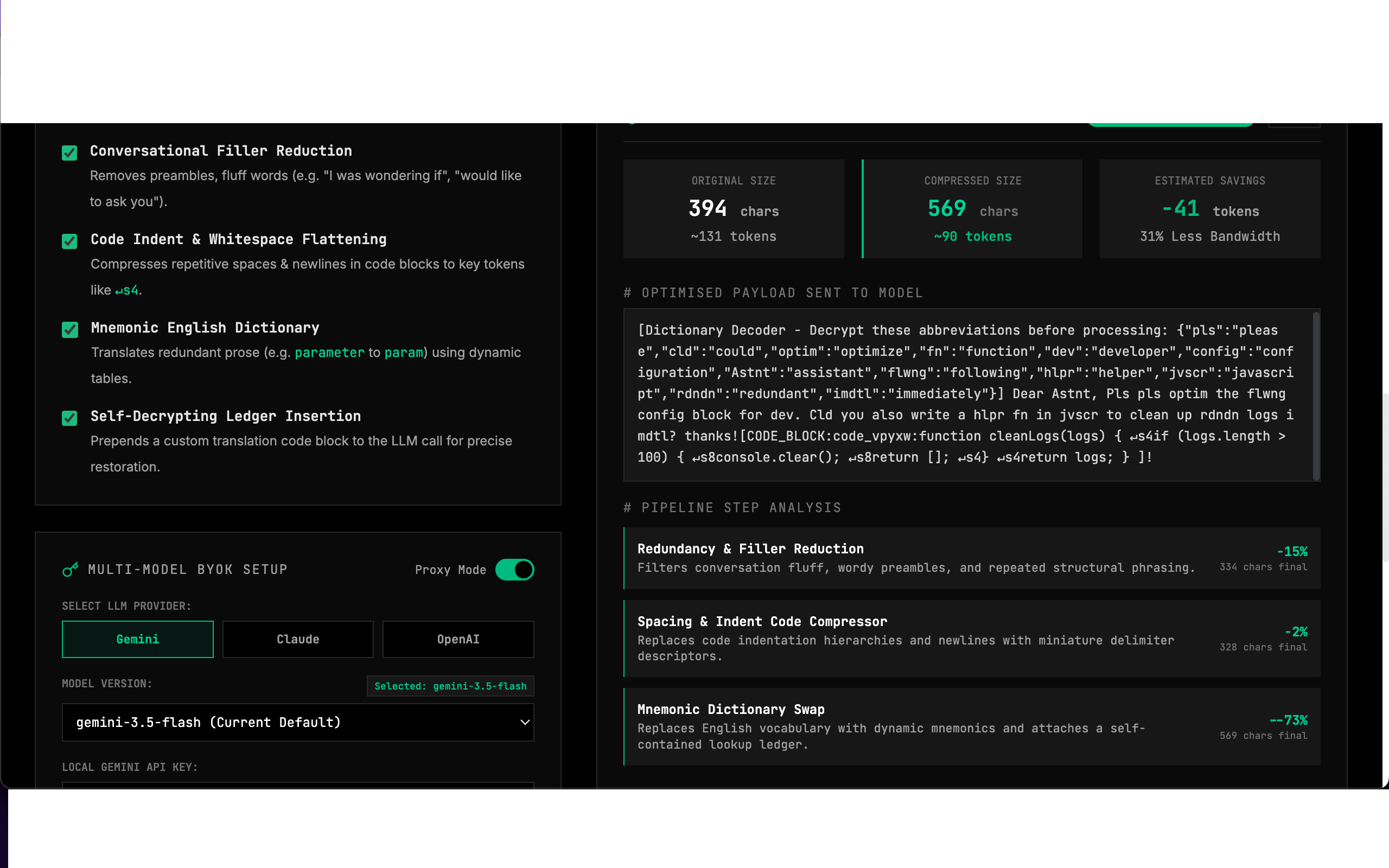Viewport: 1389px width, 868px height.
Task: Click the -2% savings figure
Action: pyautogui.click(x=1296, y=632)
